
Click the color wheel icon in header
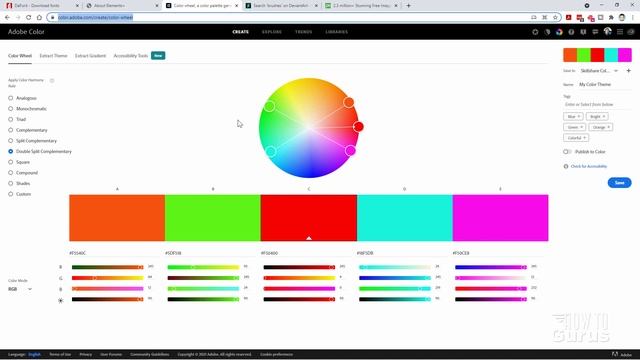pos(559,32)
